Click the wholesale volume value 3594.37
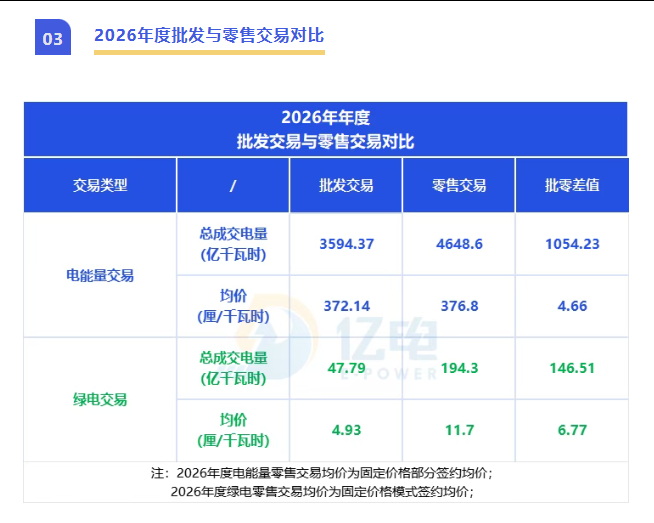This screenshot has height=523, width=654. (x=346, y=244)
